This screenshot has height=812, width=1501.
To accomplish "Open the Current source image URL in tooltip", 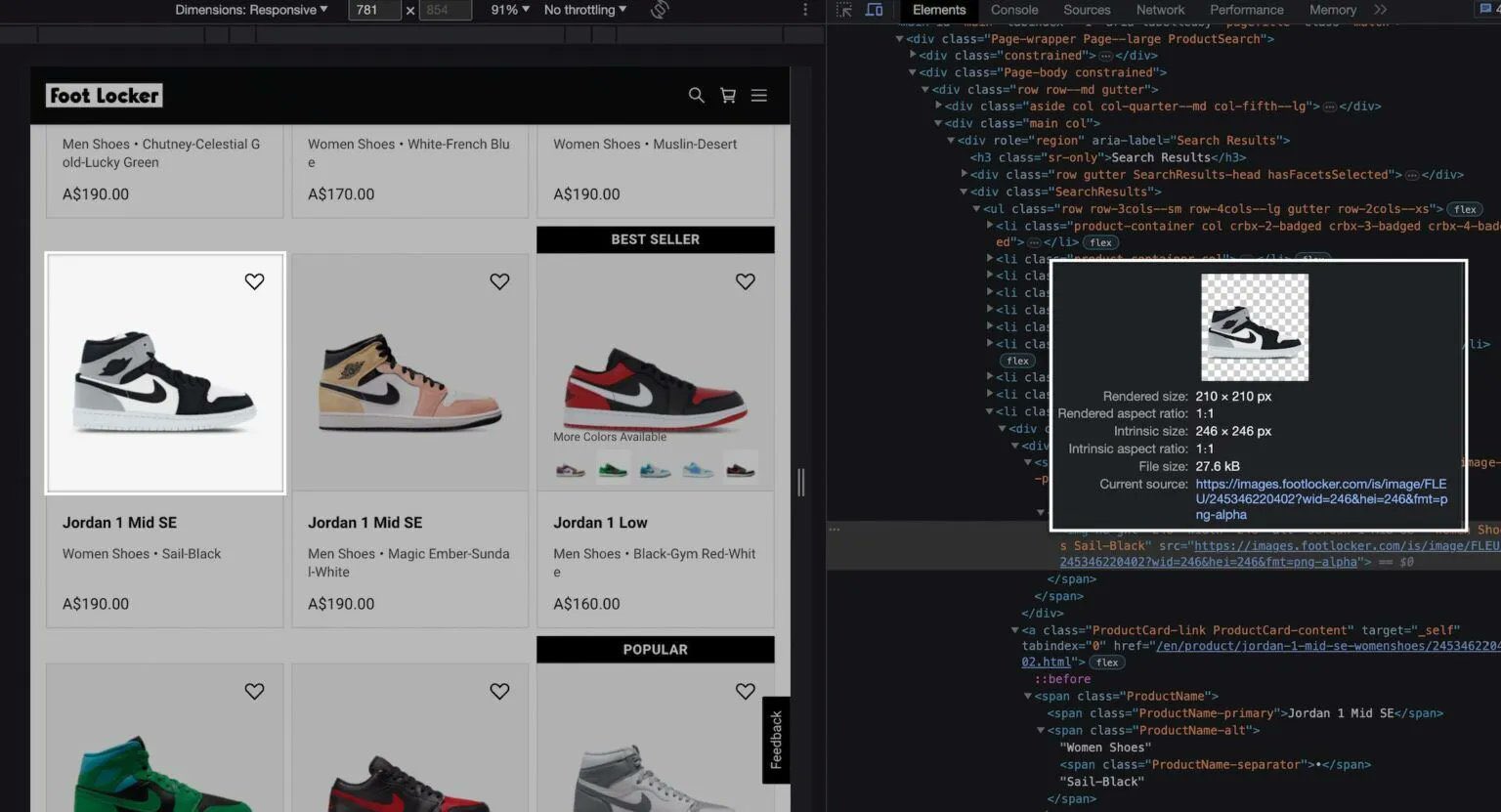I will 1321,499.
